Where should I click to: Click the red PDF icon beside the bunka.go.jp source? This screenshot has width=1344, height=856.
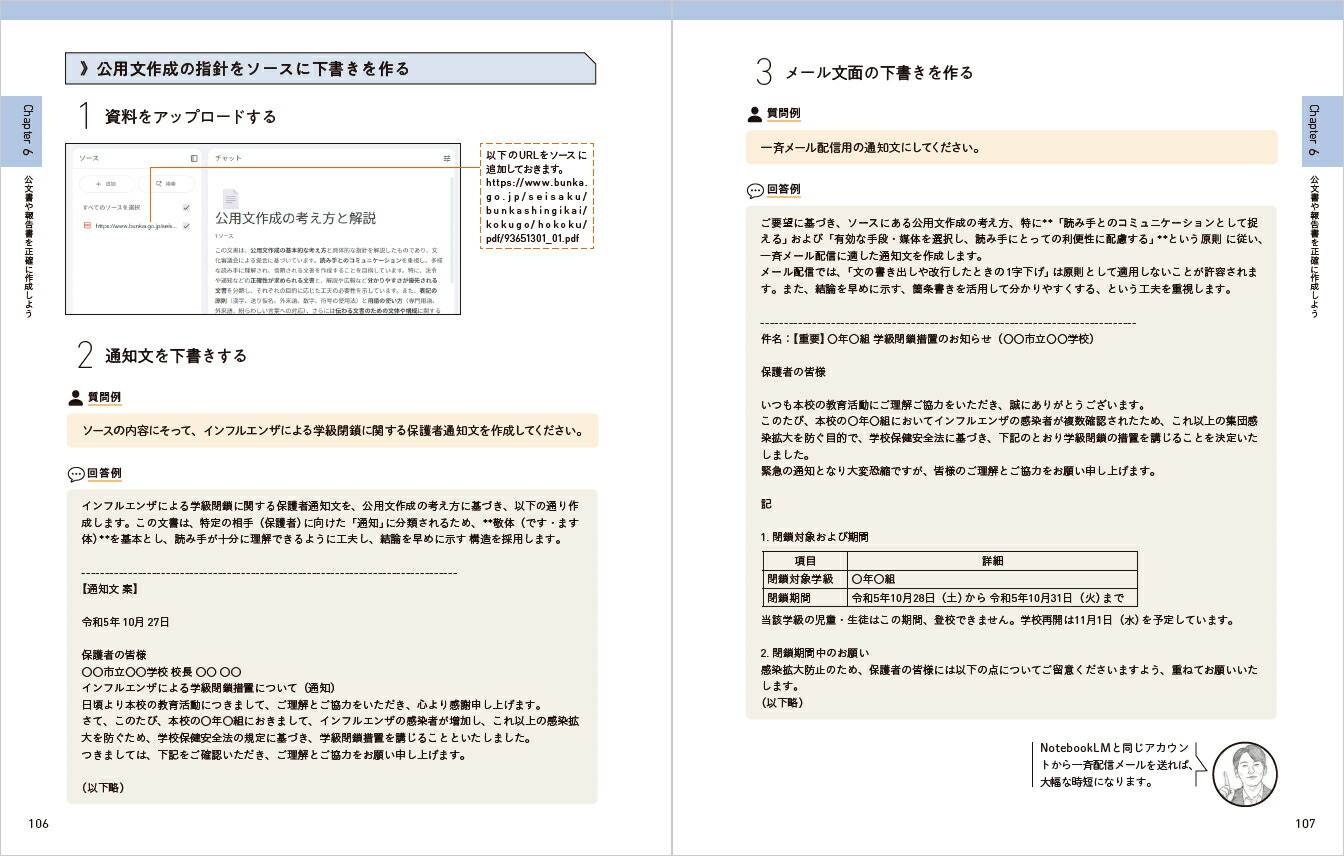tap(87, 227)
